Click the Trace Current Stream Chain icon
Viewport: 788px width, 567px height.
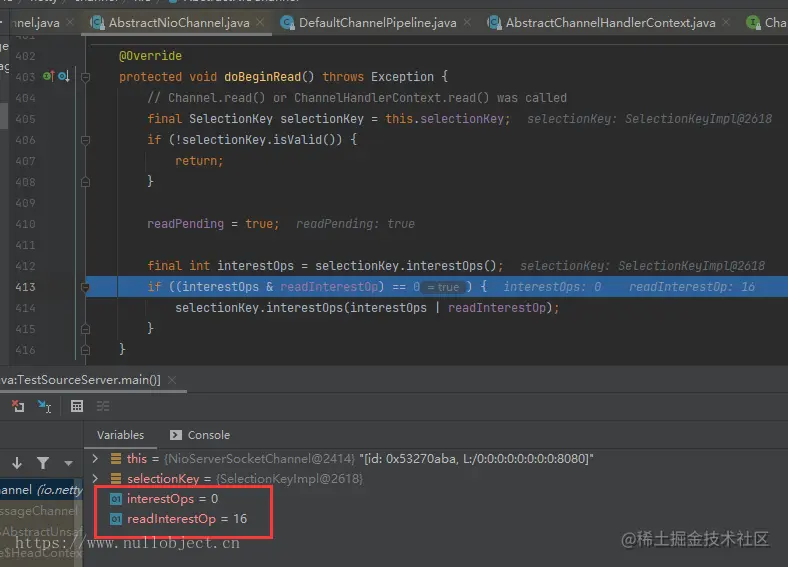tap(103, 406)
